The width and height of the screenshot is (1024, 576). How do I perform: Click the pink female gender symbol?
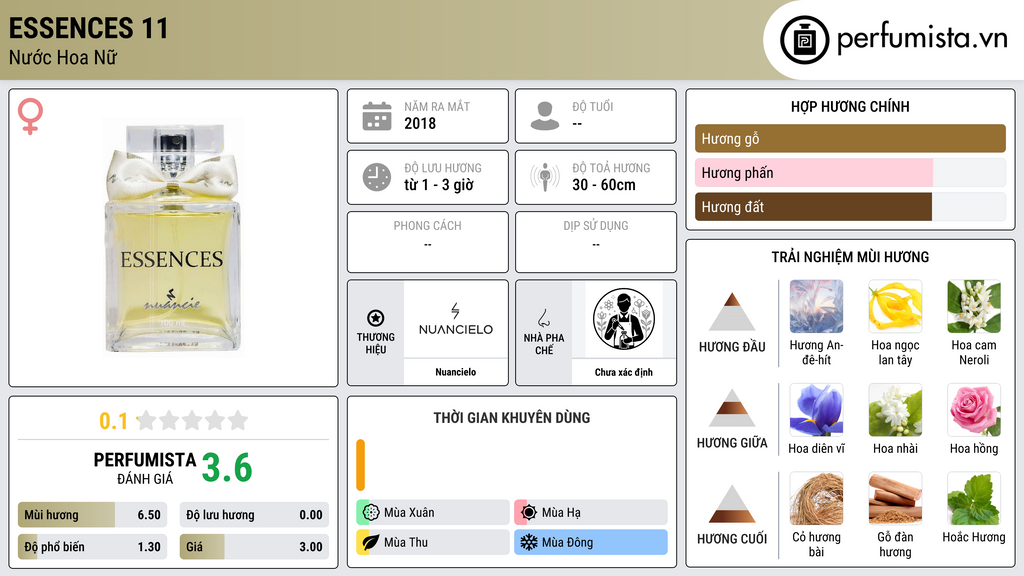pos(30,116)
